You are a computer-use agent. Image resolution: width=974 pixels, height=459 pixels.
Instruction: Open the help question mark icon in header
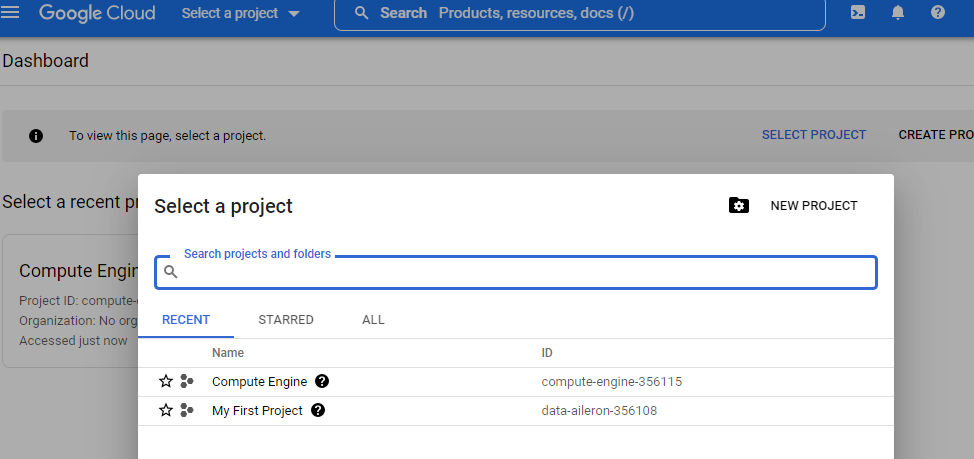click(x=938, y=12)
